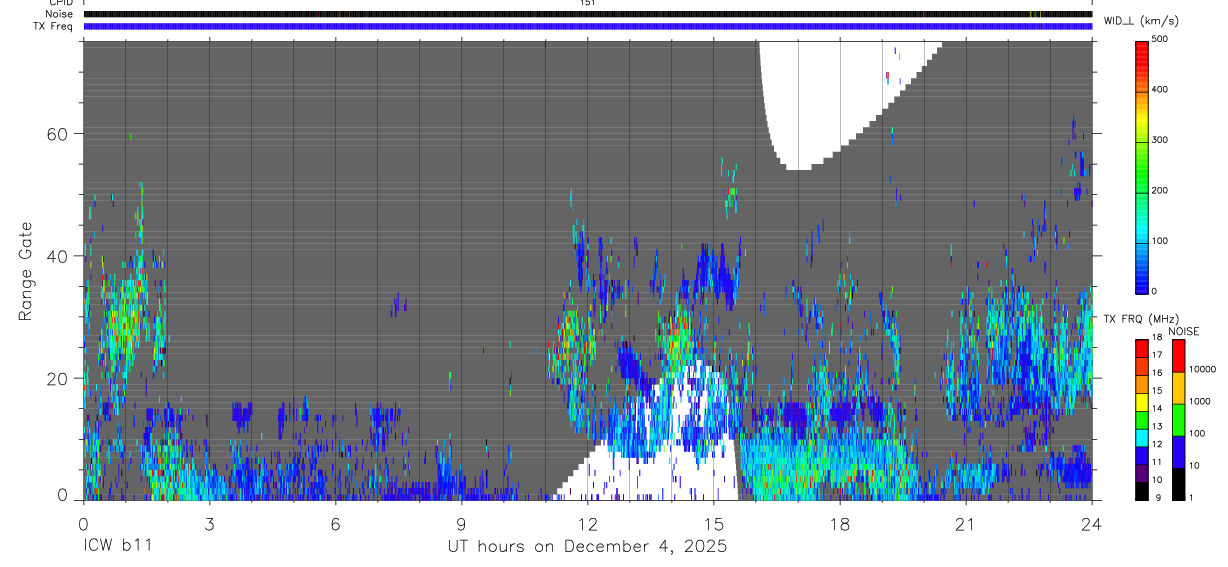
Task: Click the "400" tick on width color bar
Action: 1162,90
